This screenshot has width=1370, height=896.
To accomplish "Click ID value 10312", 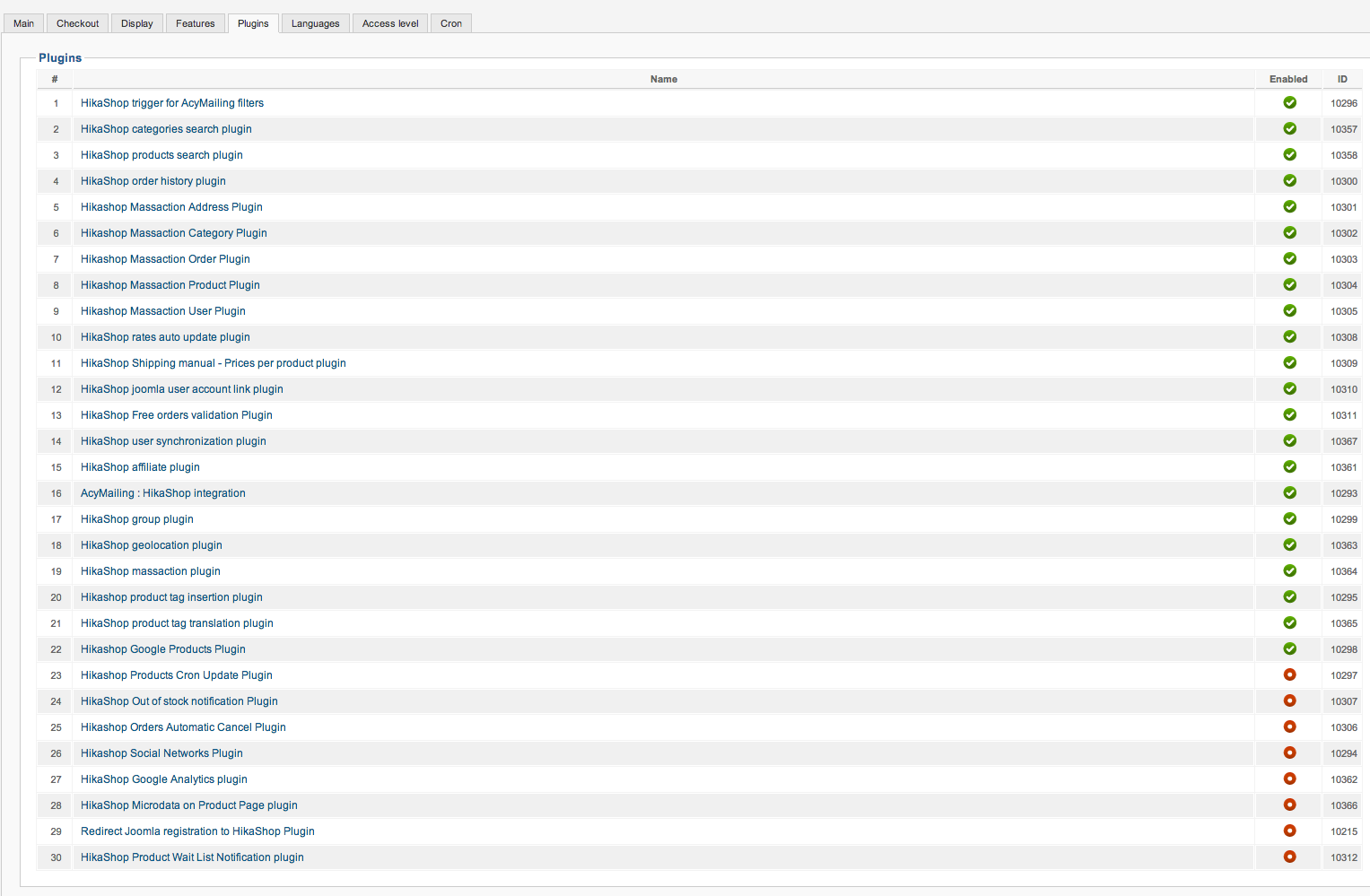I will [1344, 857].
